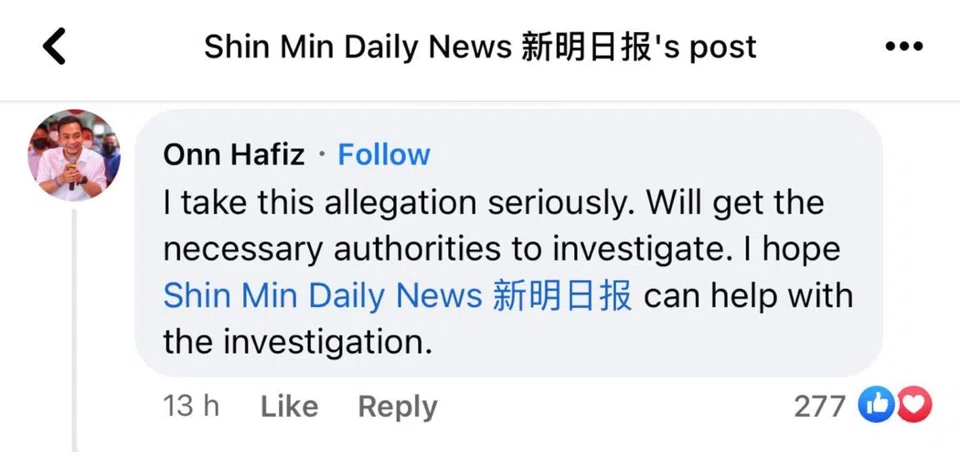Click the 'I take this allegation seriously' sentence
Image resolution: width=960 pixels, height=452 pixels.
pos(400,203)
